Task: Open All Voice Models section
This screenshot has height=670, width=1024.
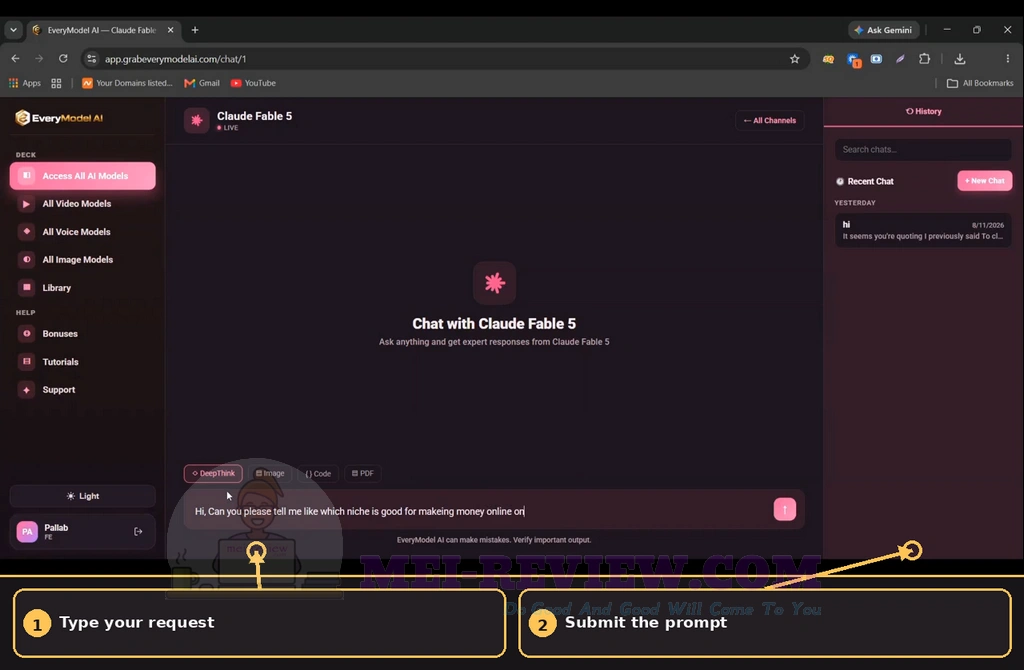Action: [x=82, y=232]
